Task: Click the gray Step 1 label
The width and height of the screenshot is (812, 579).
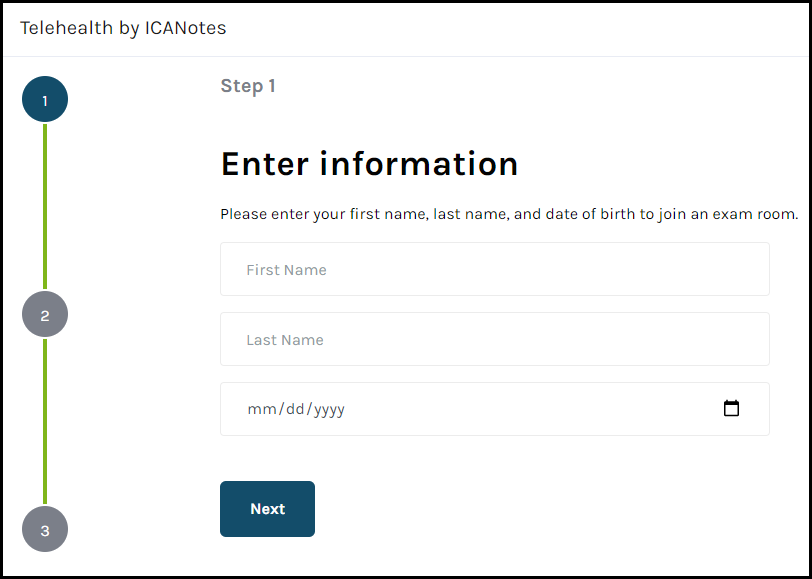Action: coord(248,86)
